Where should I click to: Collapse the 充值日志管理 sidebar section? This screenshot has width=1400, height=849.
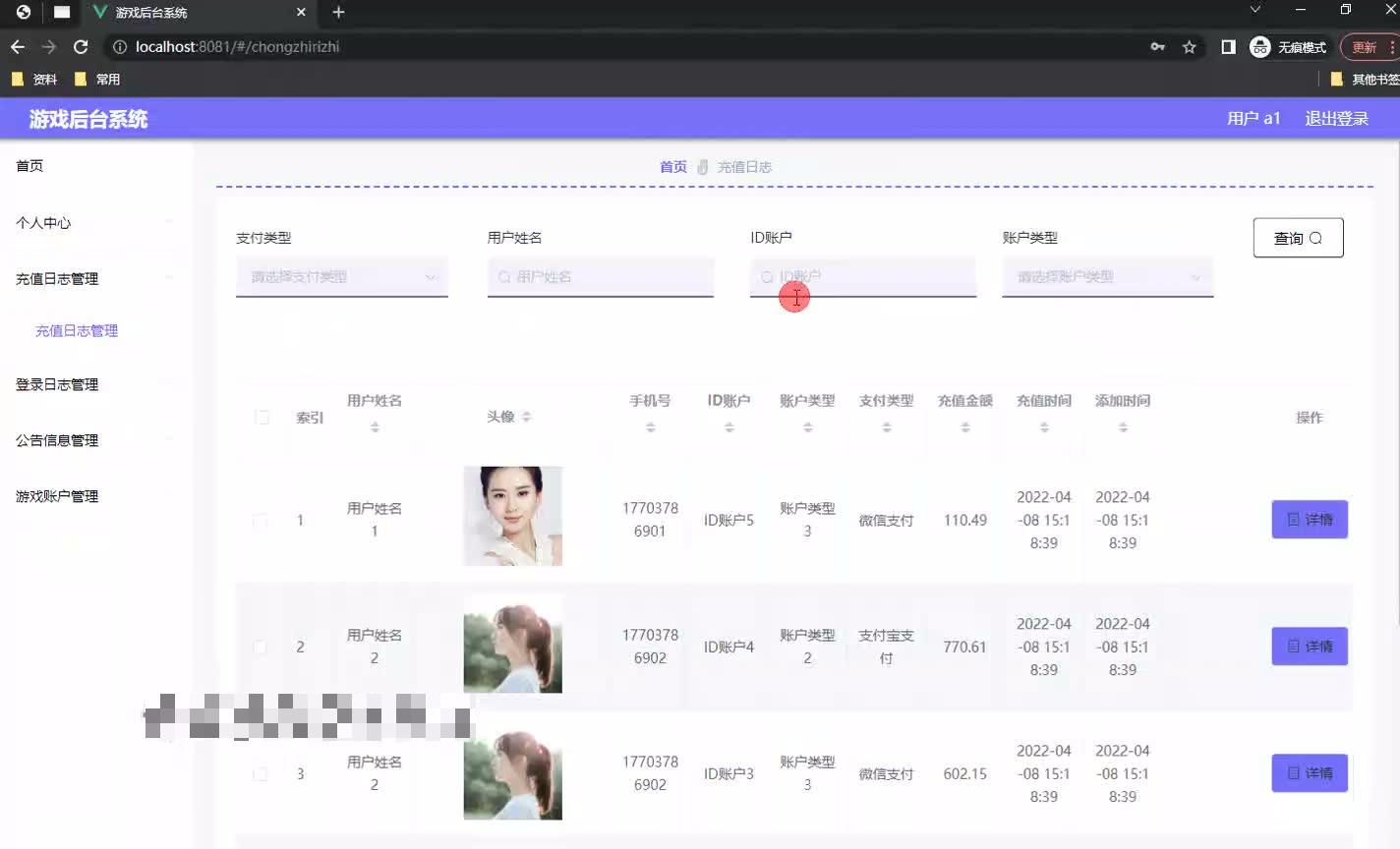click(56, 278)
